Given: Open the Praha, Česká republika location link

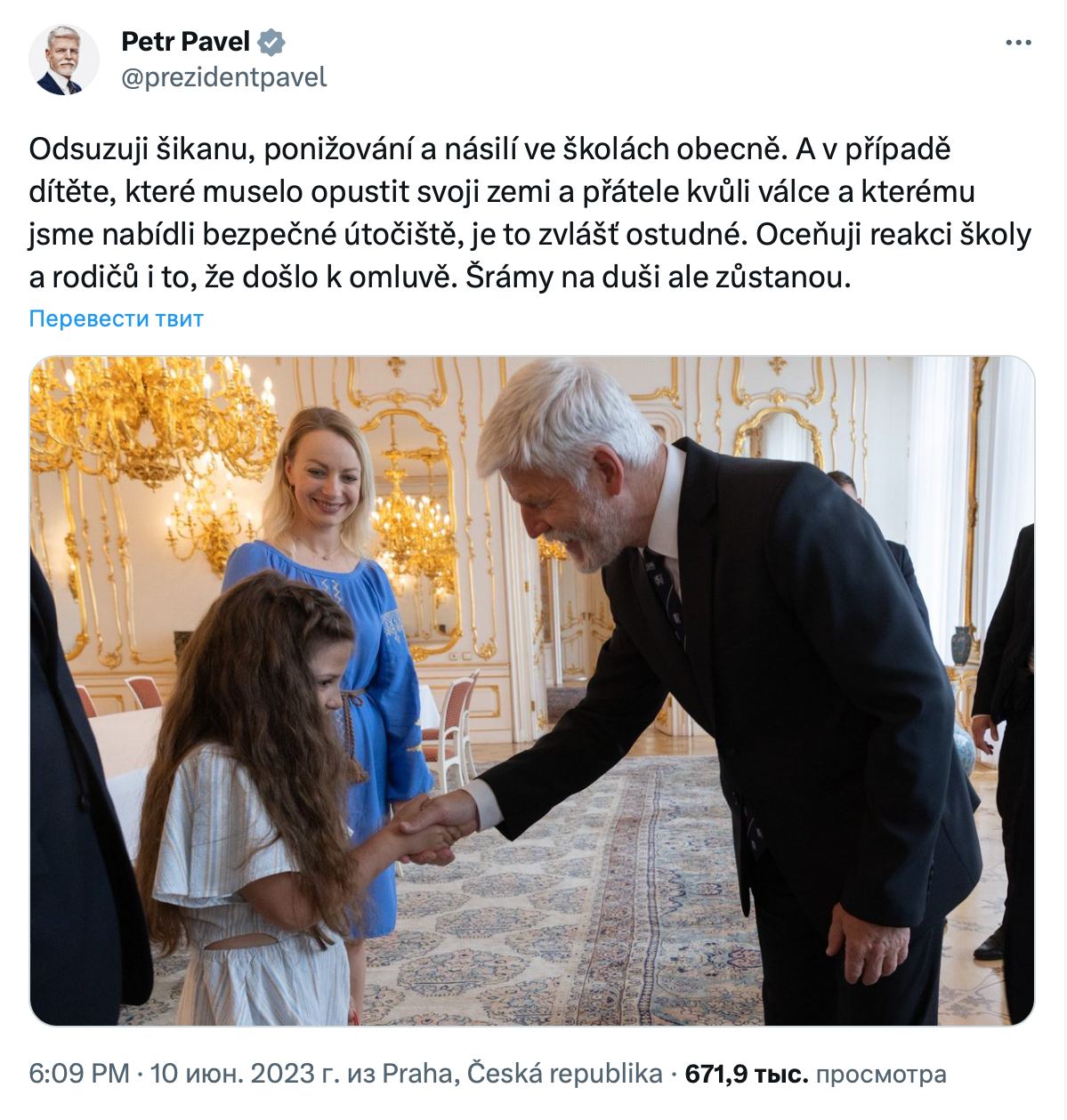Looking at the screenshot, I should pyautogui.click(x=522, y=1074).
